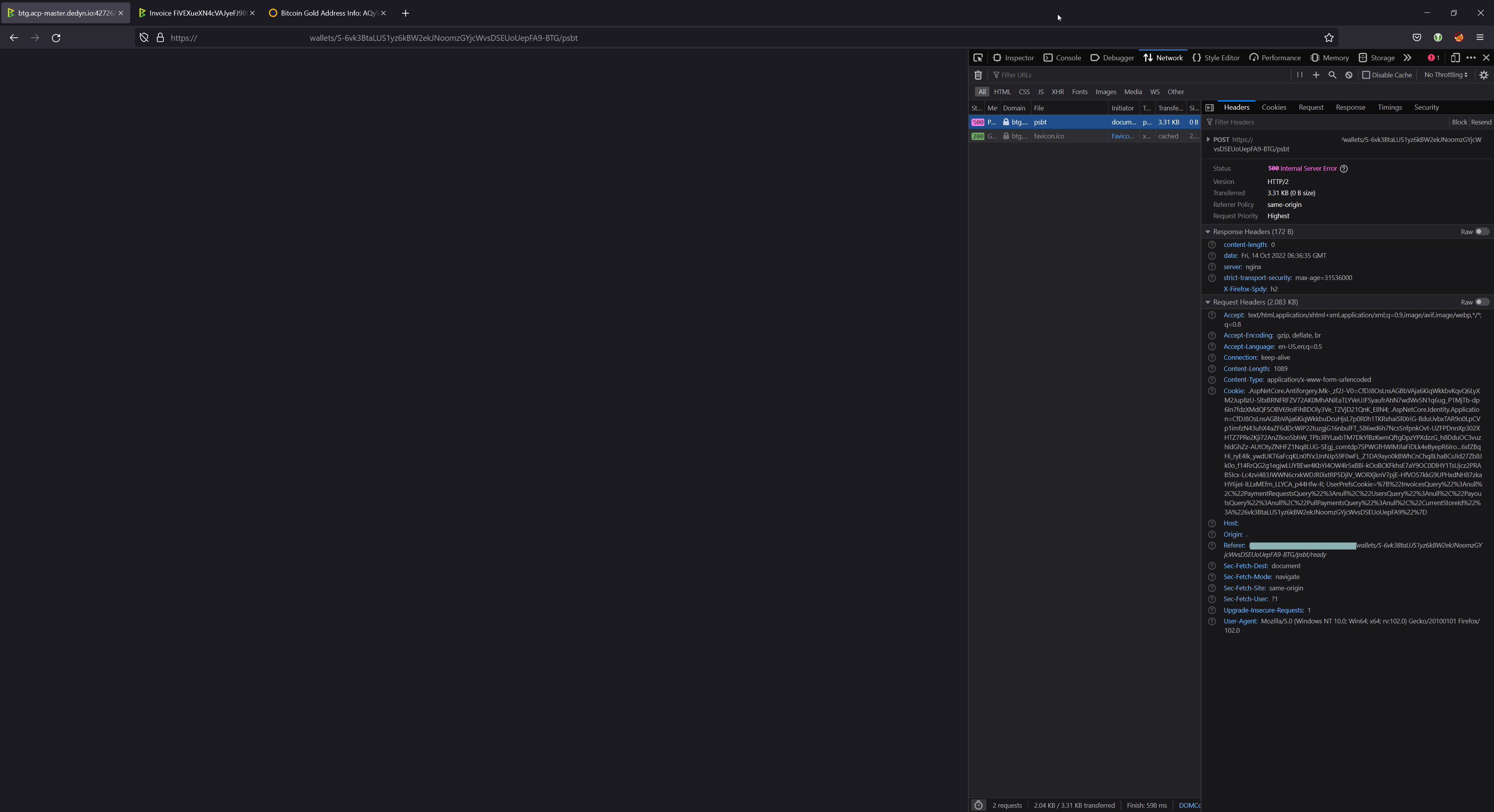Click the Block button
Image resolution: width=1494 pixels, height=812 pixels.
(1459, 122)
